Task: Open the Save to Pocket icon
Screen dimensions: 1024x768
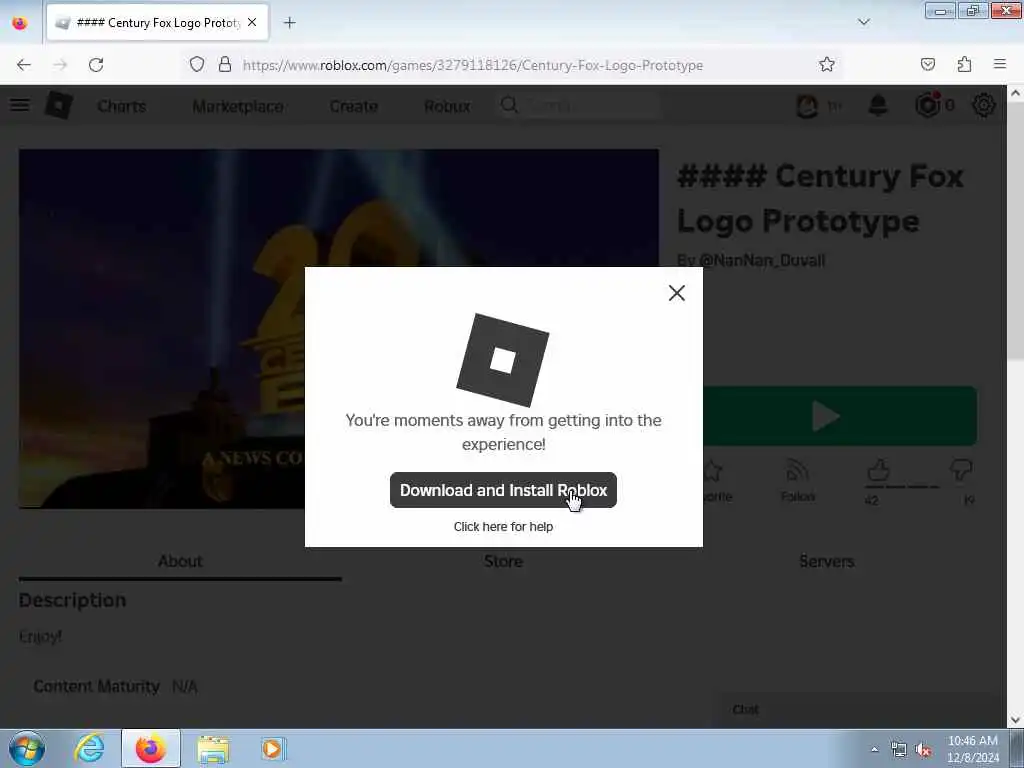Action: coord(927,64)
